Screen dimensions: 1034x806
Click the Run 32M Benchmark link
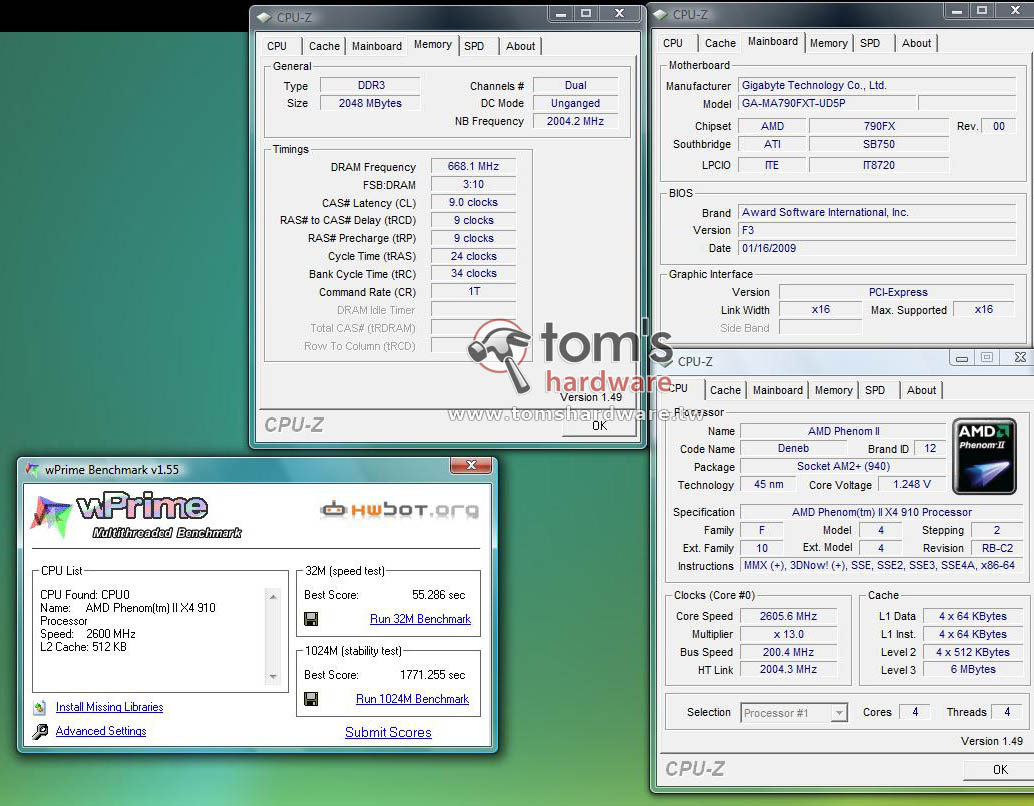(x=420, y=619)
